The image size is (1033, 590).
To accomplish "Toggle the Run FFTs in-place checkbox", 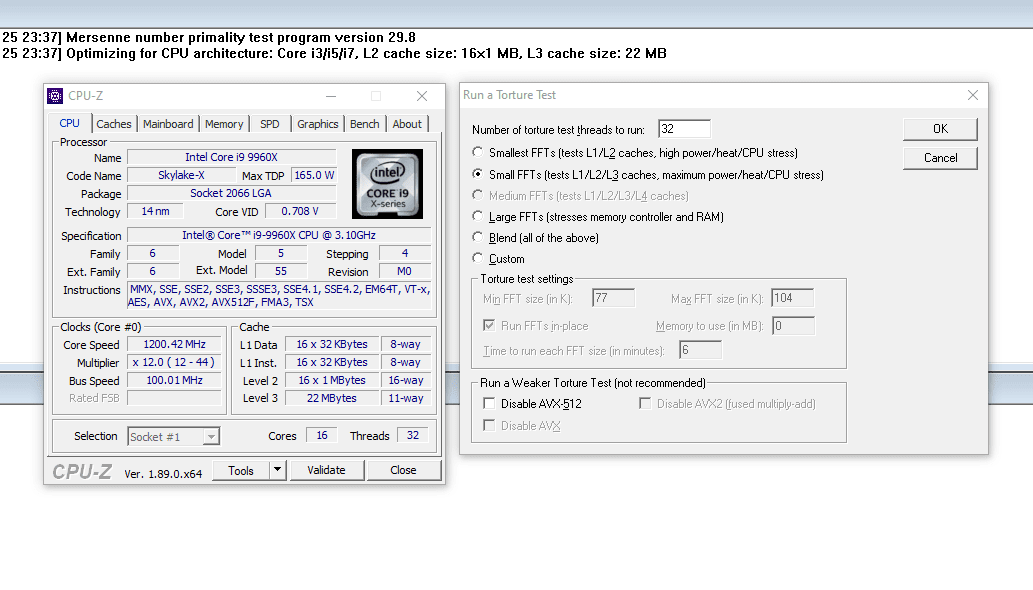I will (489, 325).
